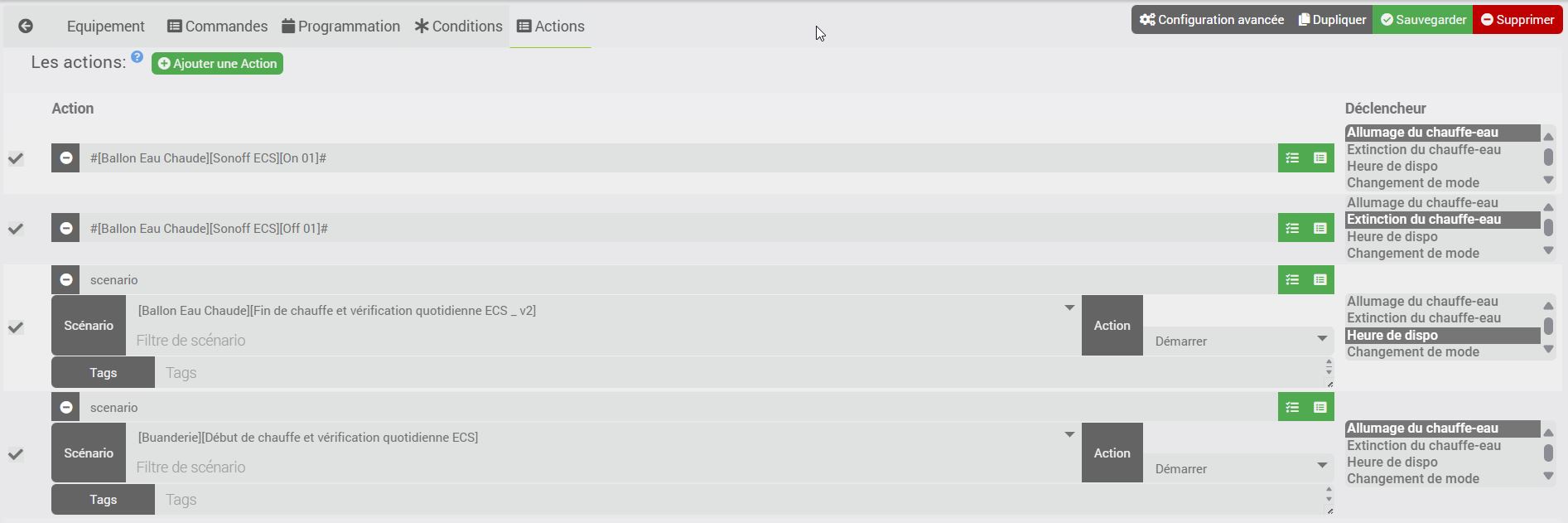The image size is (1568, 523).
Task: Open command picker for Off 01 row
Action: [1320, 229]
